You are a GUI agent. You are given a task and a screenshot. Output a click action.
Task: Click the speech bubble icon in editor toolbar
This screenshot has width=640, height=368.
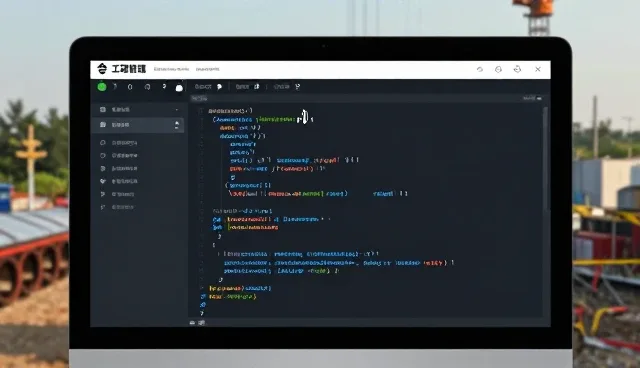pos(220,86)
